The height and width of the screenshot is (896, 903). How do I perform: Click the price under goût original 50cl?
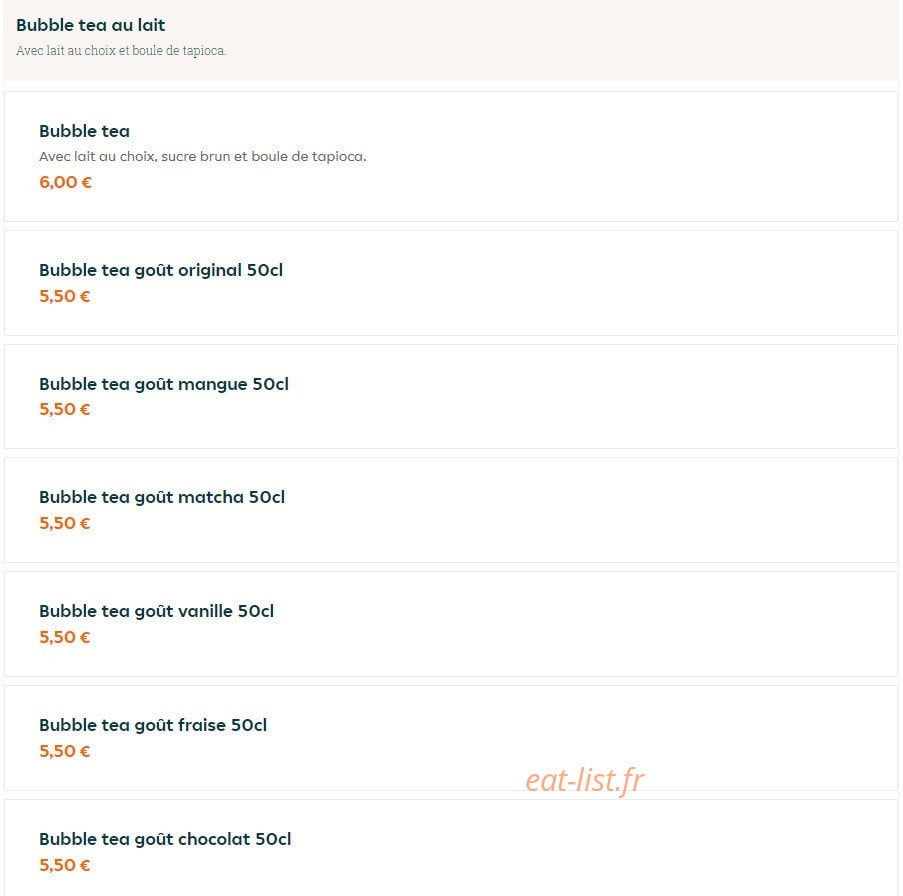(x=64, y=297)
